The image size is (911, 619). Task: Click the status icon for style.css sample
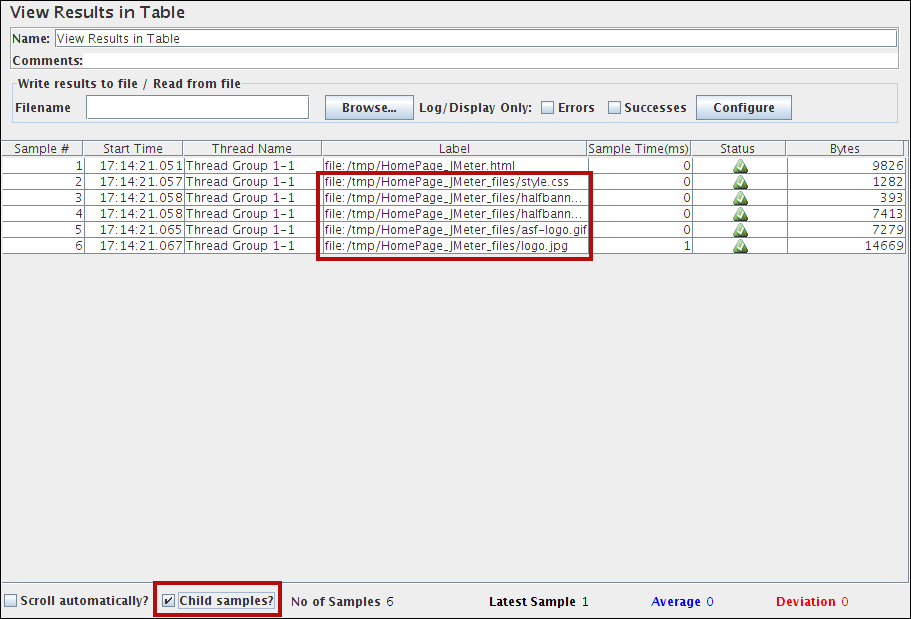pos(740,182)
